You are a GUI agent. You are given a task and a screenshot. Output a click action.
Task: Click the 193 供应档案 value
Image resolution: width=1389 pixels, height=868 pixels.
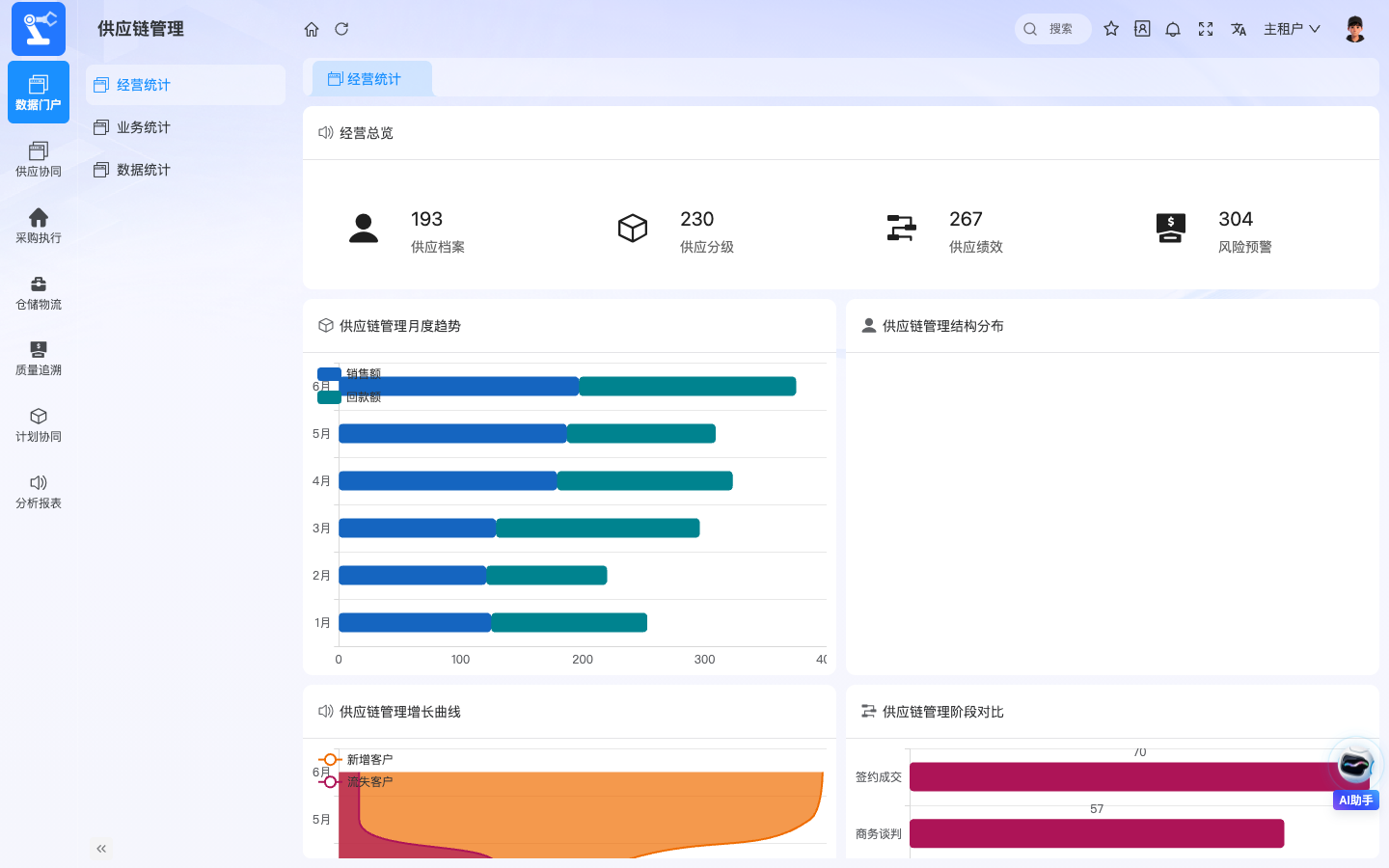point(426,219)
